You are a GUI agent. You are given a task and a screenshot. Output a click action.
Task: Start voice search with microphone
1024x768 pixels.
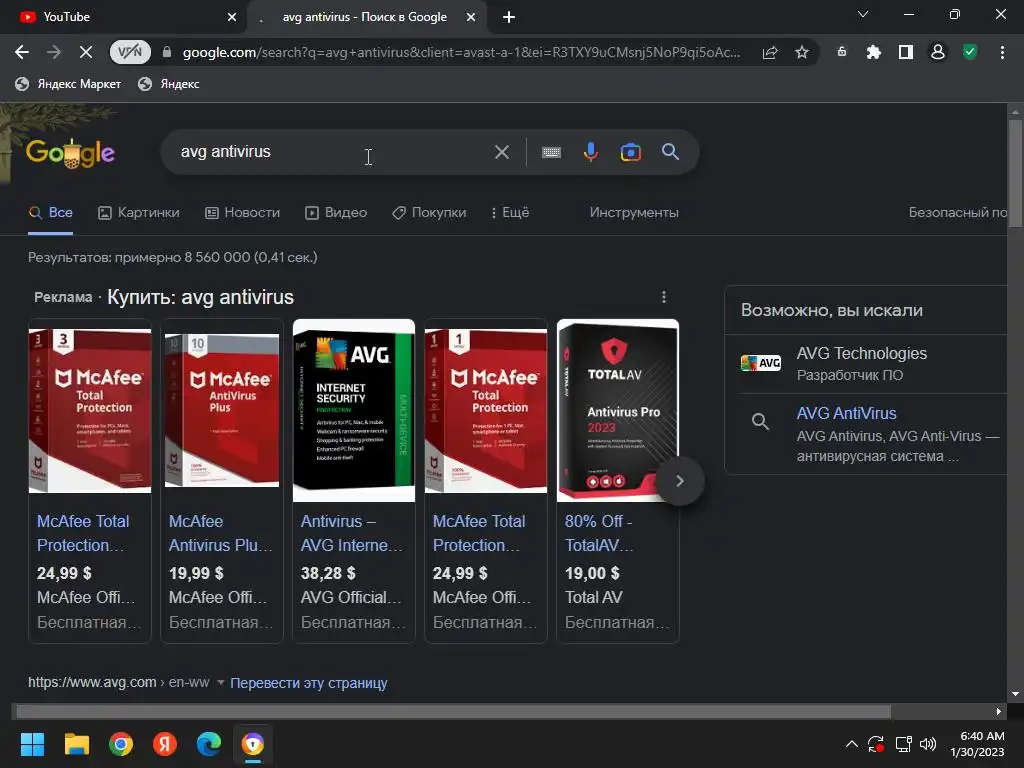(590, 152)
